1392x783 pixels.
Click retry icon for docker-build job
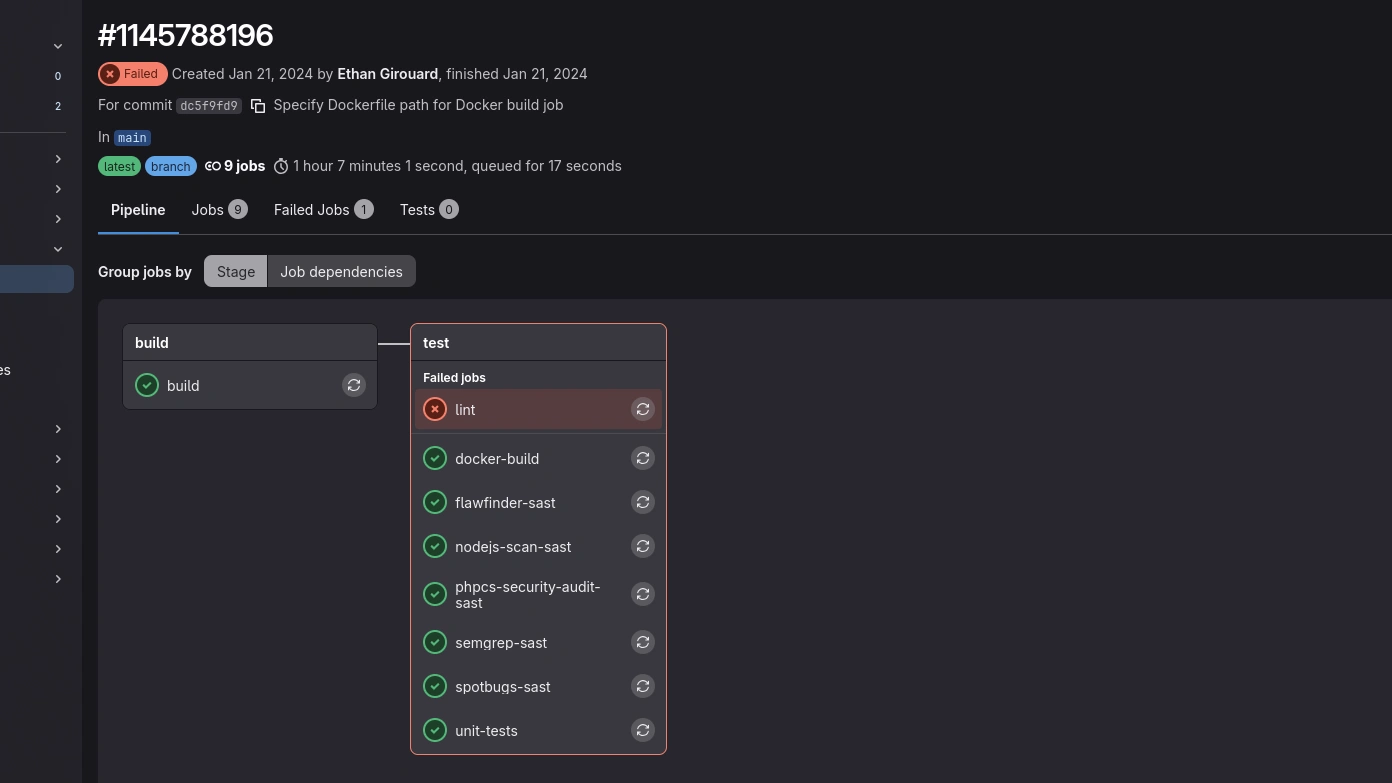(643, 458)
